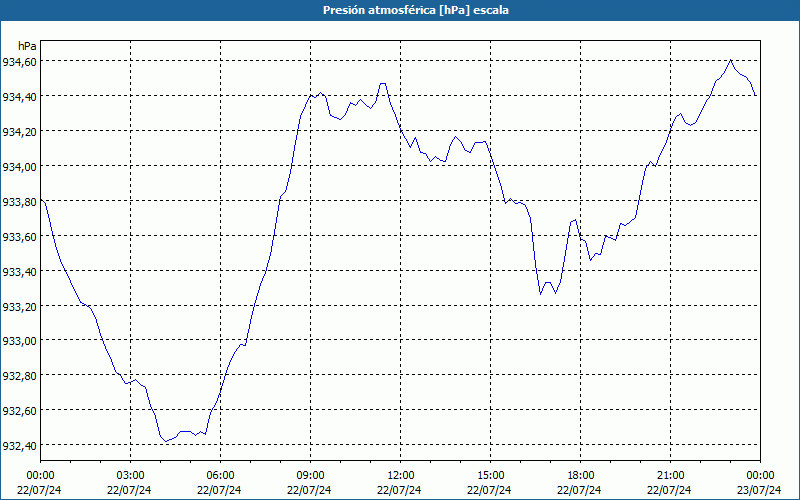The image size is (800, 500).
Task: Select the 933,20 axis value
Action: 19,306
